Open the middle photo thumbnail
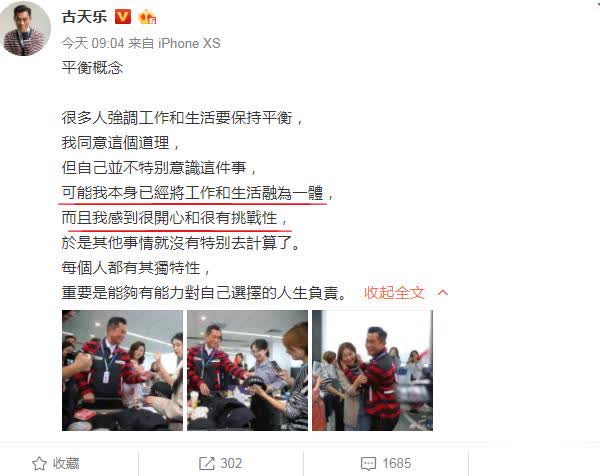The height and width of the screenshot is (476, 600). [248, 370]
